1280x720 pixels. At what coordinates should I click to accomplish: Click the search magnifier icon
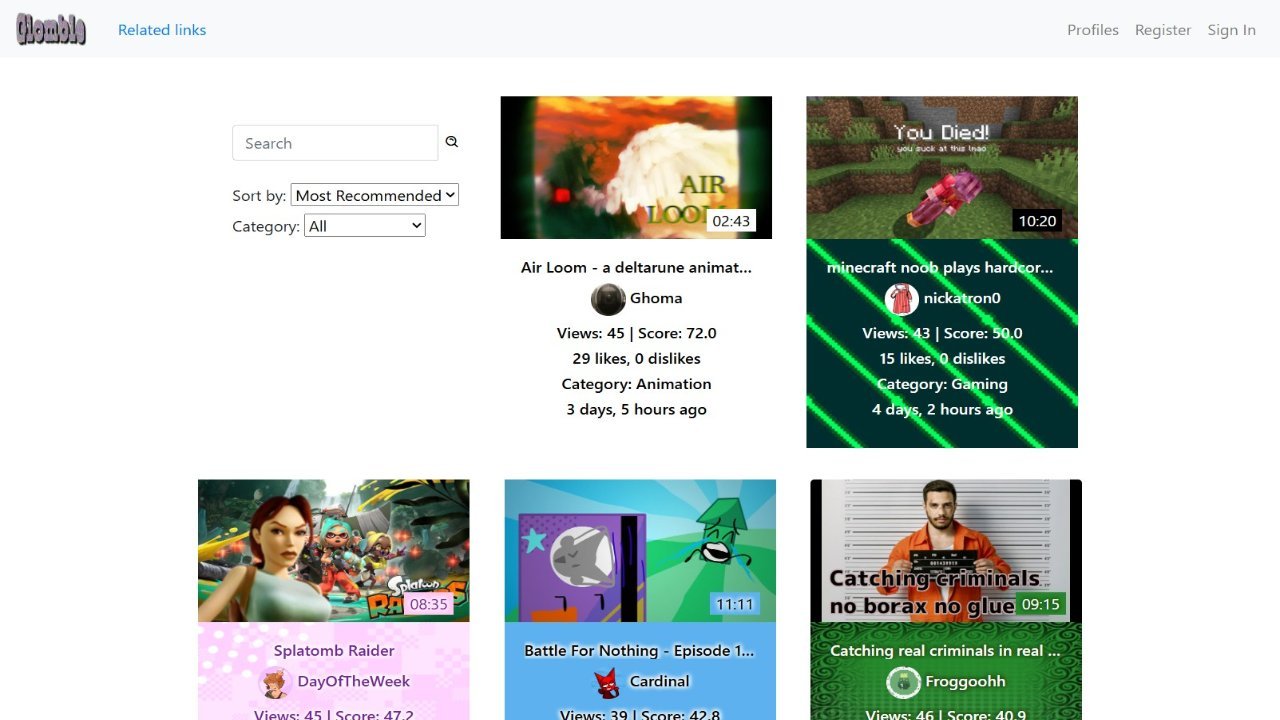click(x=452, y=142)
